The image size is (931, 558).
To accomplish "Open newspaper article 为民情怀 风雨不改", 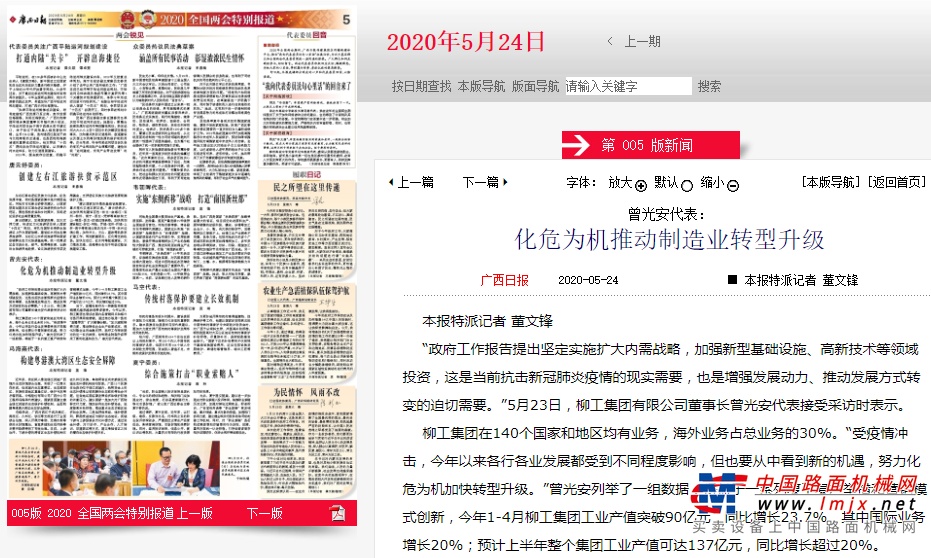I will tap(306, 392).
